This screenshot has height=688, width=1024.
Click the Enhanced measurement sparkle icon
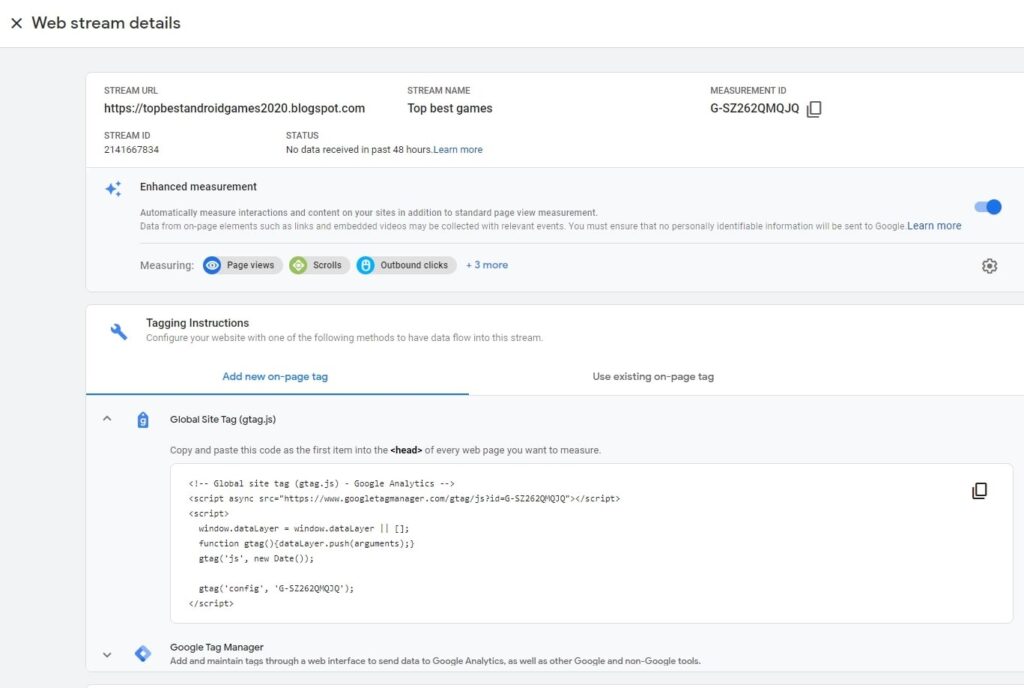coord(114,189)
